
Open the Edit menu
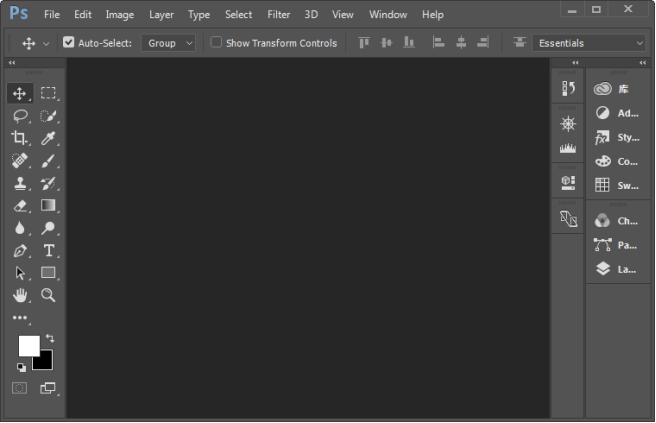(83, 15)
